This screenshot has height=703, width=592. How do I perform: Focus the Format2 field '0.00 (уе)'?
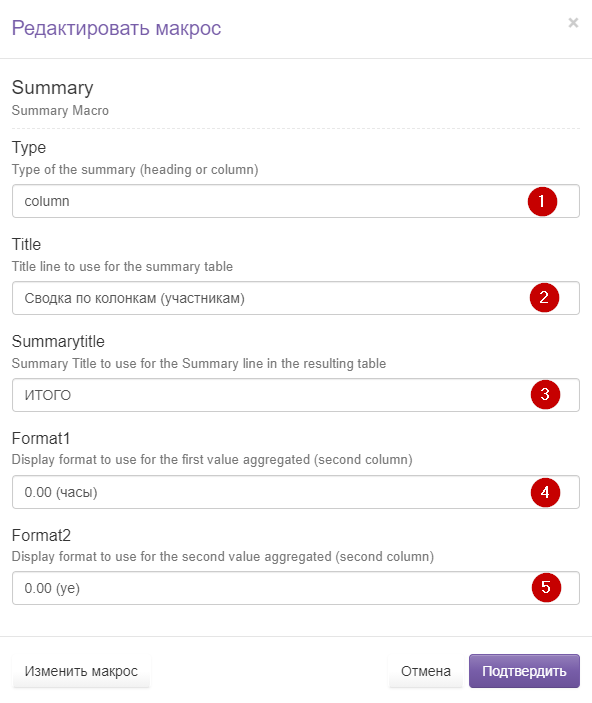pyautogui.click(x=296, y=588)
